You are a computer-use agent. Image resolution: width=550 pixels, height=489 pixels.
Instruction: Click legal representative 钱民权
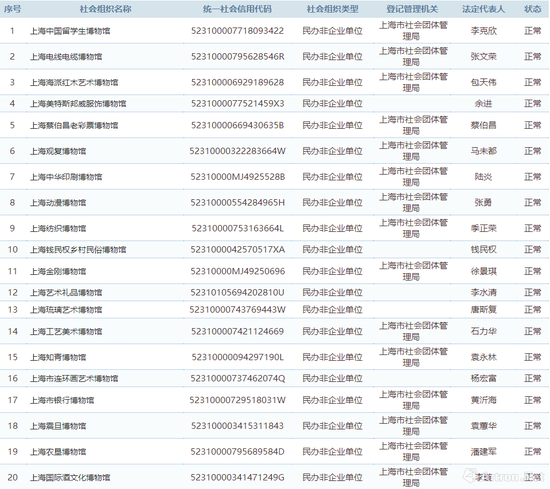[483, 249]
